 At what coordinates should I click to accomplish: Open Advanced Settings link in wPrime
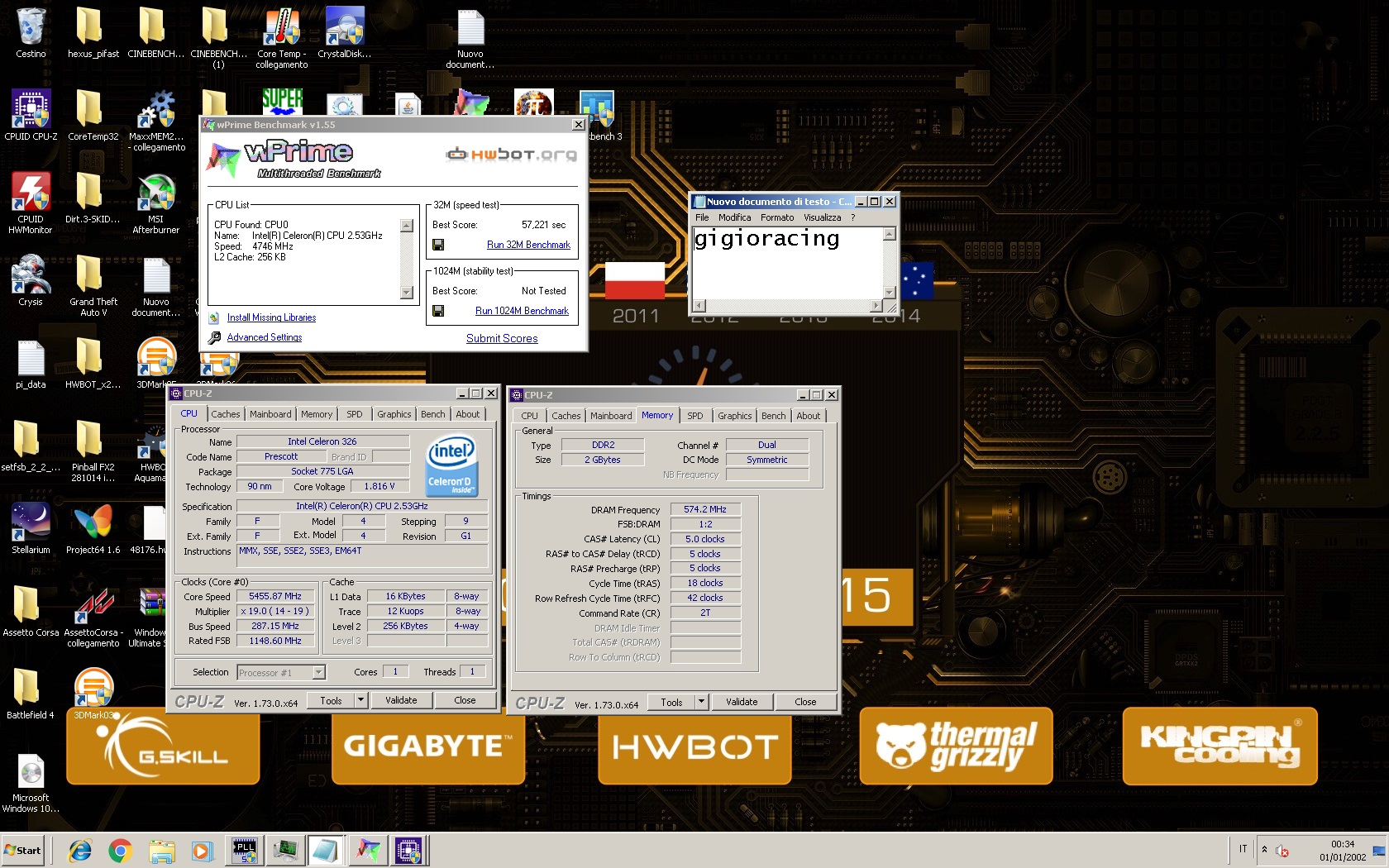click(265, 337)
